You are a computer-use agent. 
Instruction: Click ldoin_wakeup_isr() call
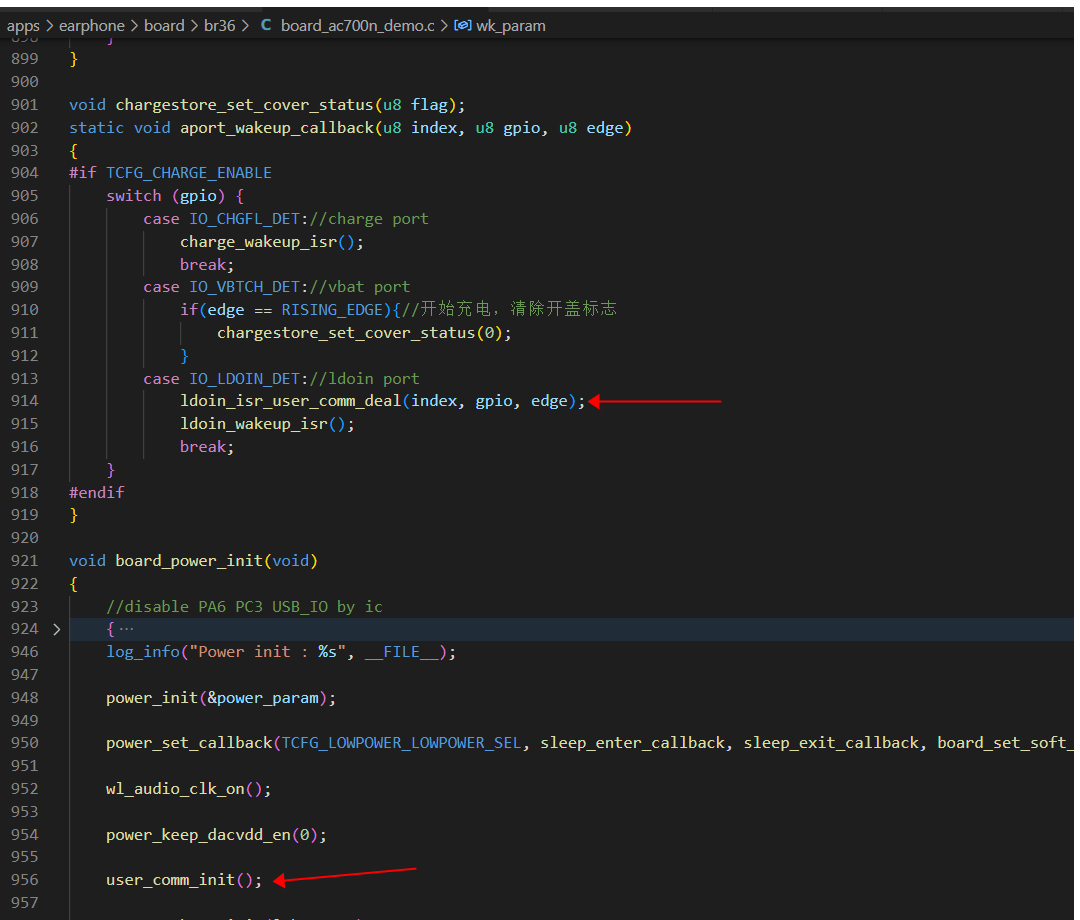click(x=267, y=424)
